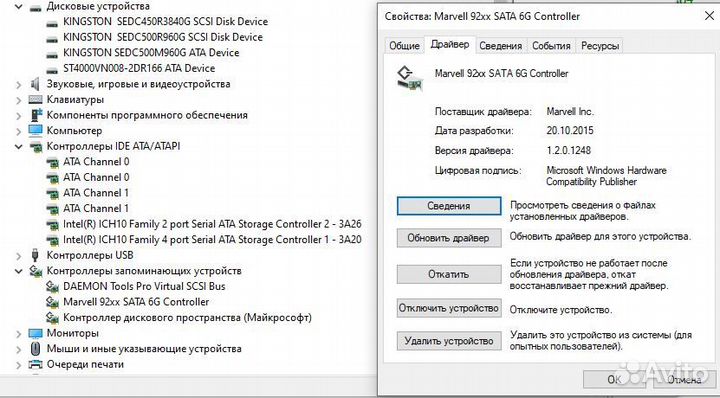Click the Откатить button
This screenshot has height=398, width=720.
coord(449,275)
